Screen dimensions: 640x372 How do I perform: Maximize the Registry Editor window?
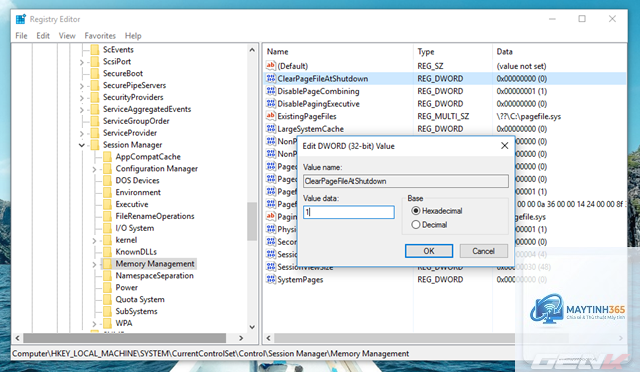(582, 19)
